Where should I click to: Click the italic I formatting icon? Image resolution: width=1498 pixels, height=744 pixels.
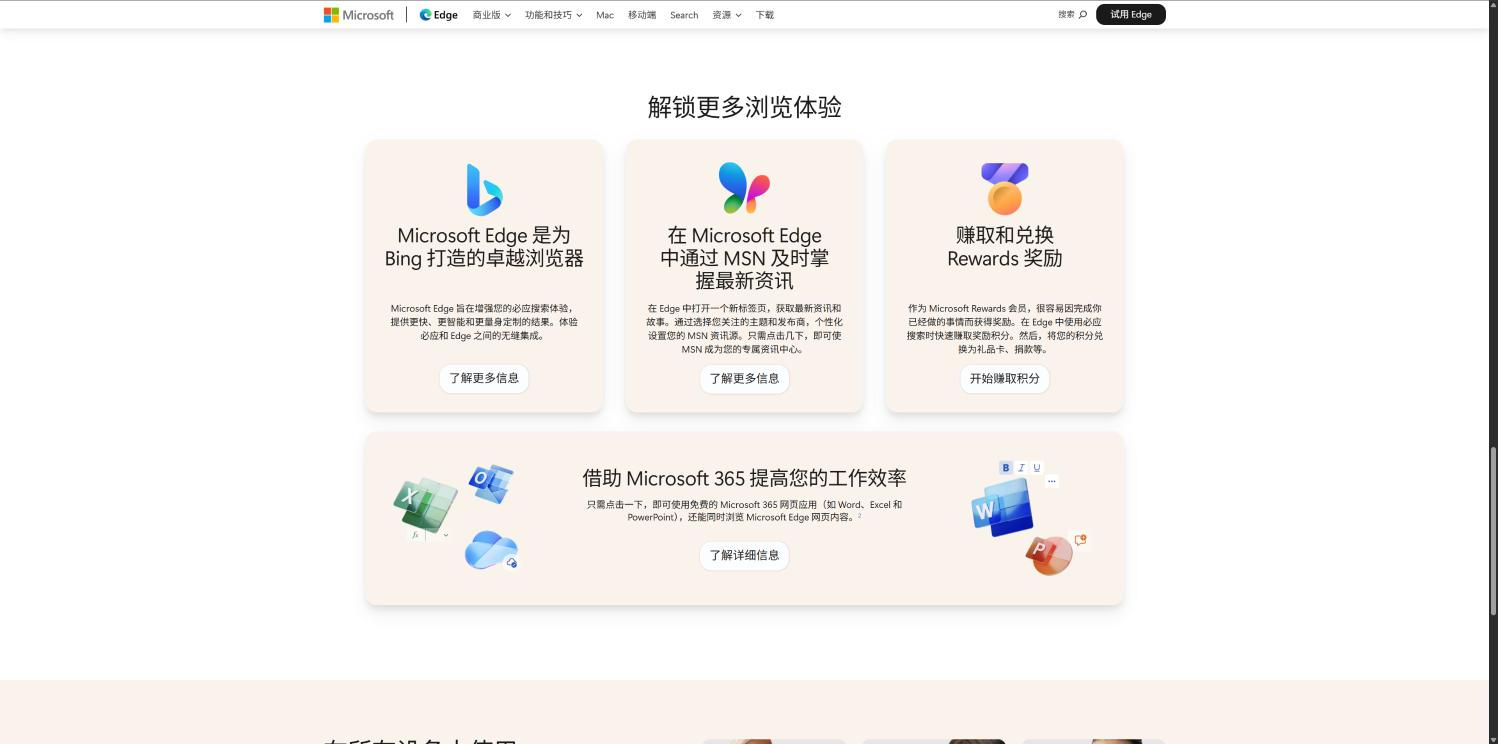pyautogui.click(x=1021, y=468)
